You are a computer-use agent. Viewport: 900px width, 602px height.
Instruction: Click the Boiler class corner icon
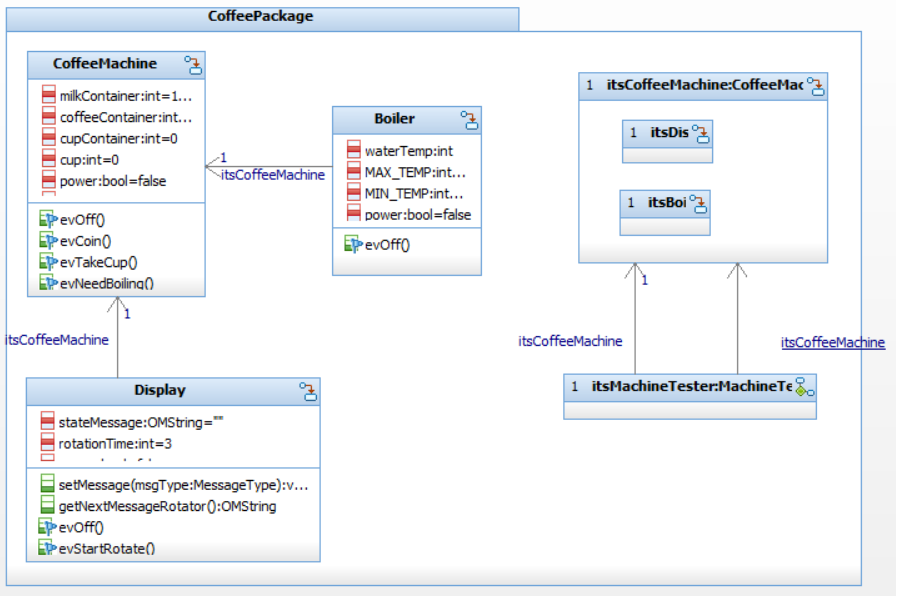[469, 120]
